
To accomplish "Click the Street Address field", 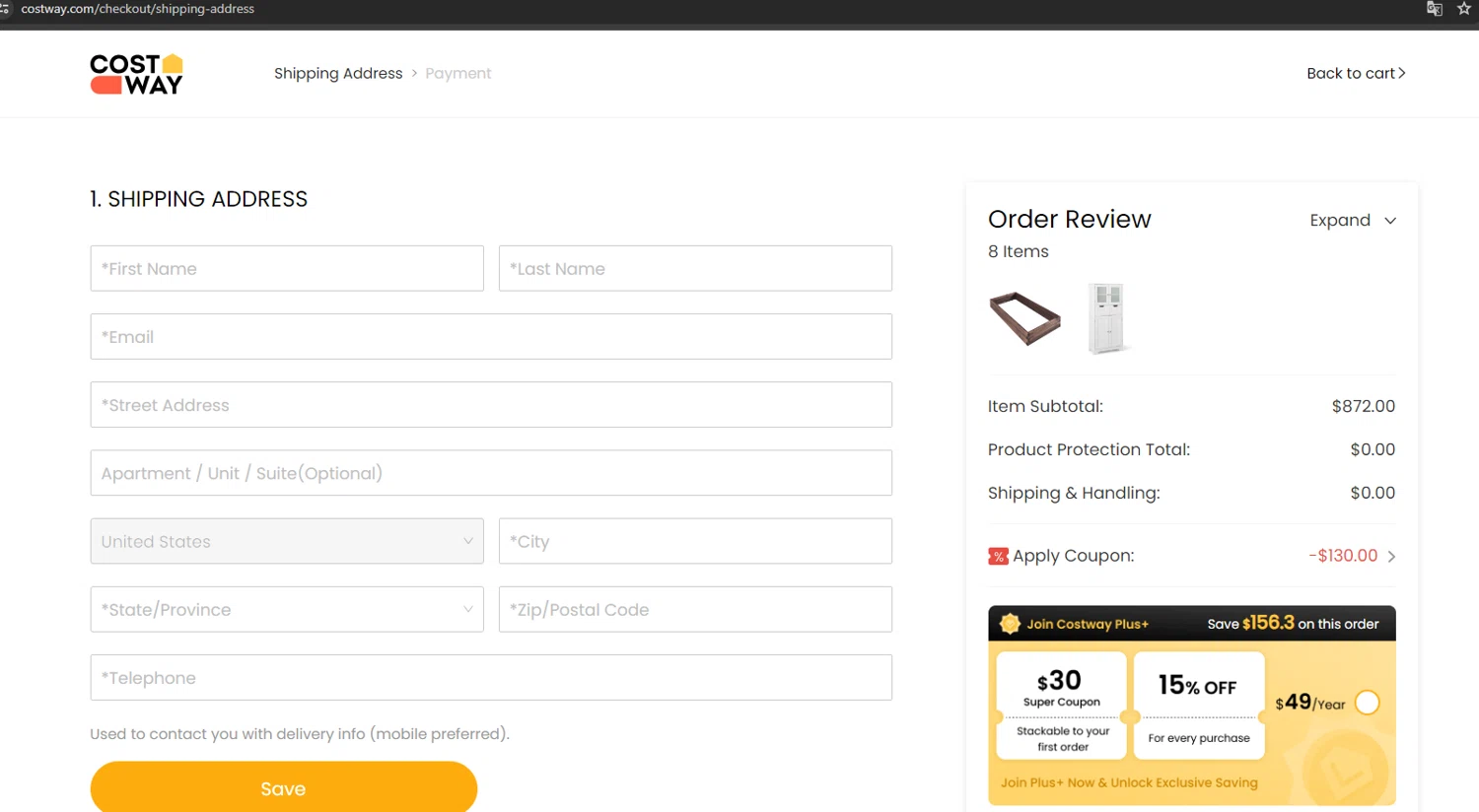I will [491, 404].
